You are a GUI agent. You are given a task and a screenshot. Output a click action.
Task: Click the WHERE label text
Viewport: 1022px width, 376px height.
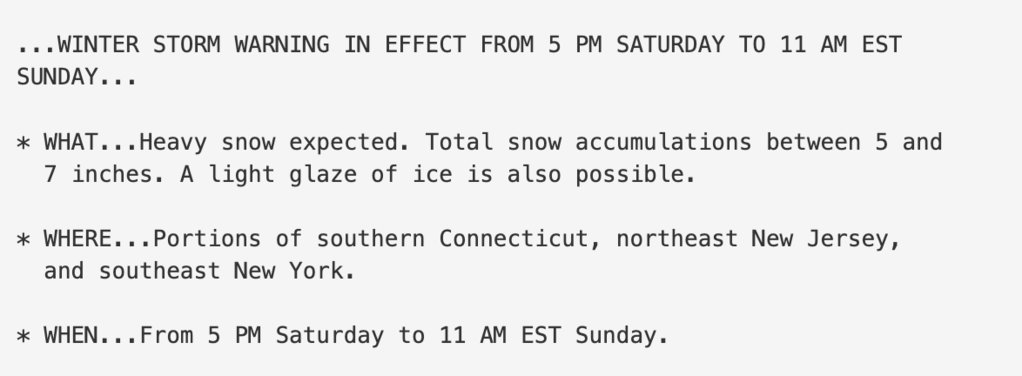(x=78, y=239)
